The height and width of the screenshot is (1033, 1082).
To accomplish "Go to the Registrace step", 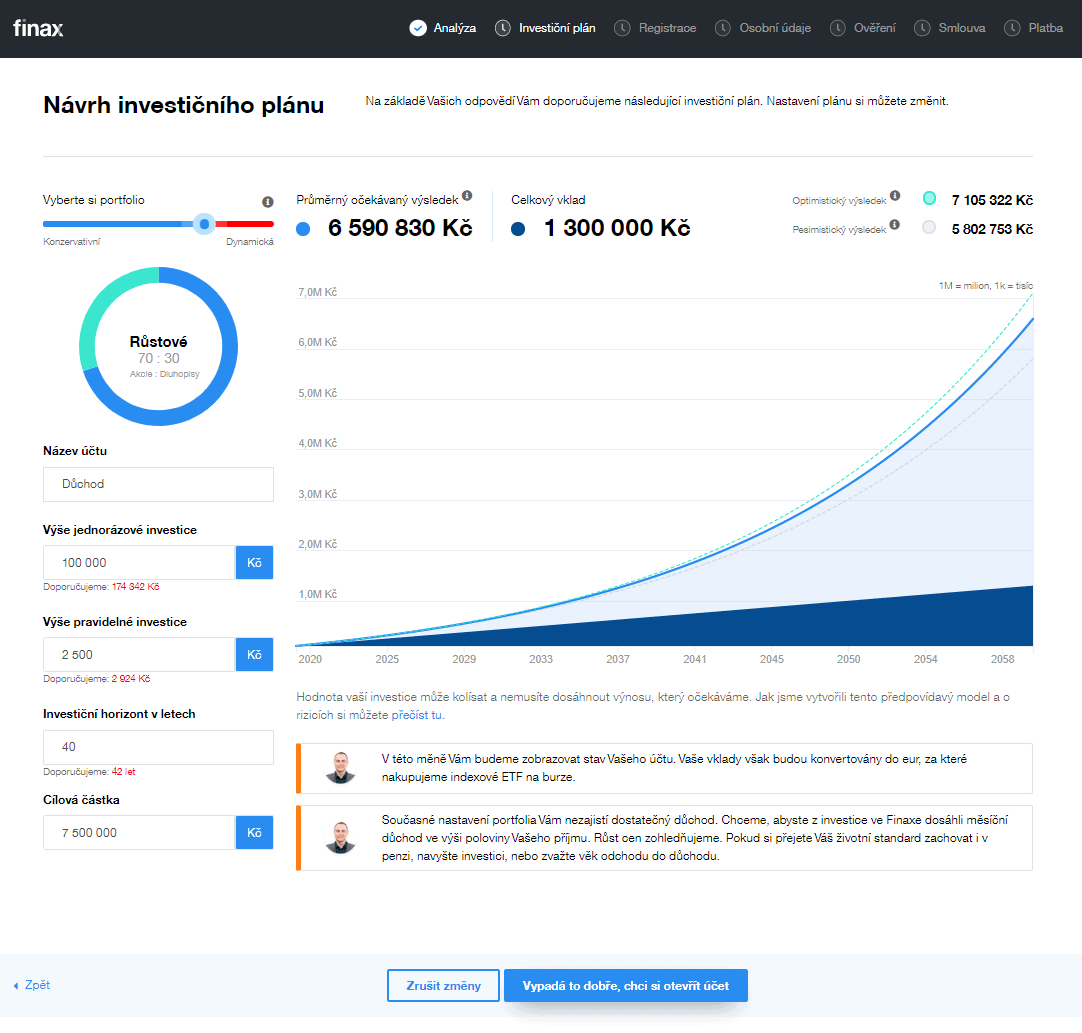I will (667, 28).
